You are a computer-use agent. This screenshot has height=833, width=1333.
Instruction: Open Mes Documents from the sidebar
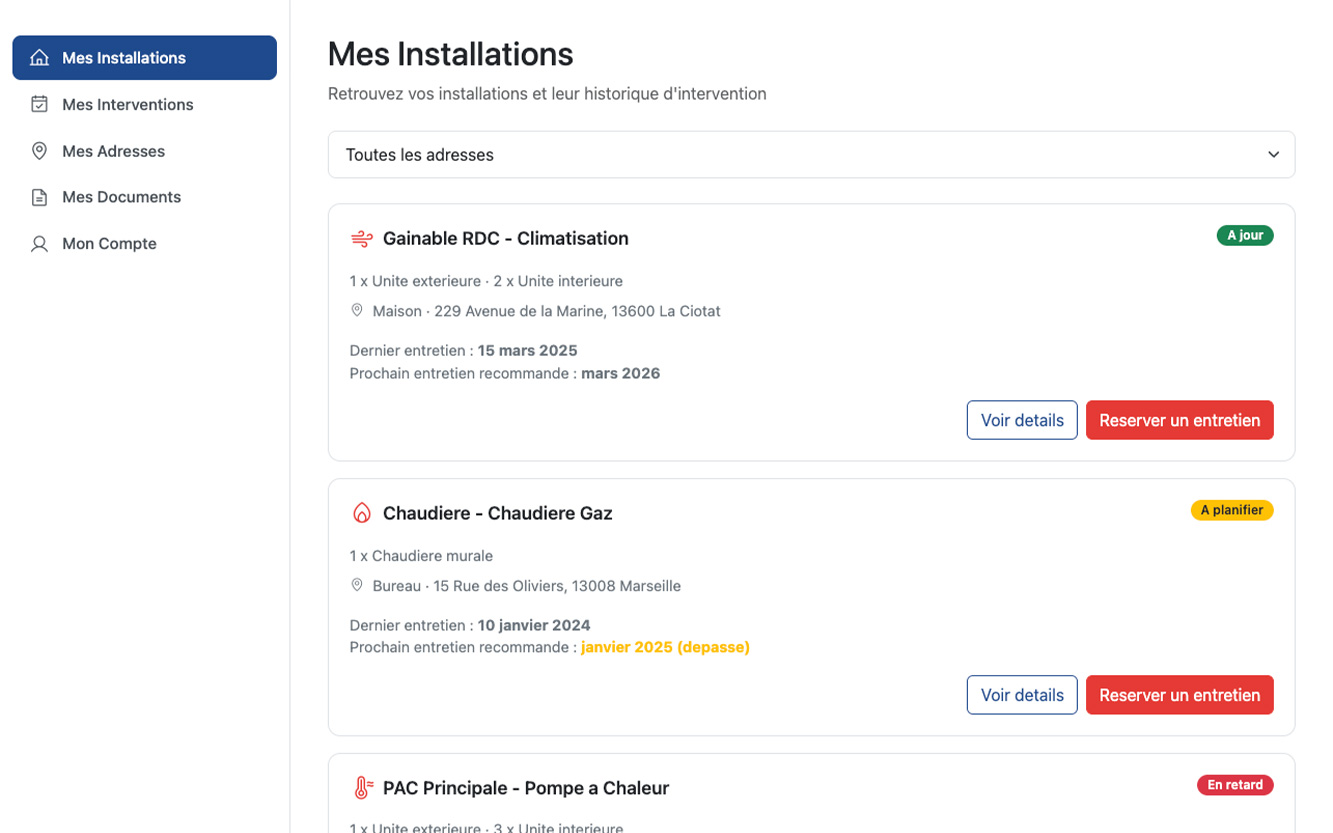pyautogui.click(x=121, y=197)
